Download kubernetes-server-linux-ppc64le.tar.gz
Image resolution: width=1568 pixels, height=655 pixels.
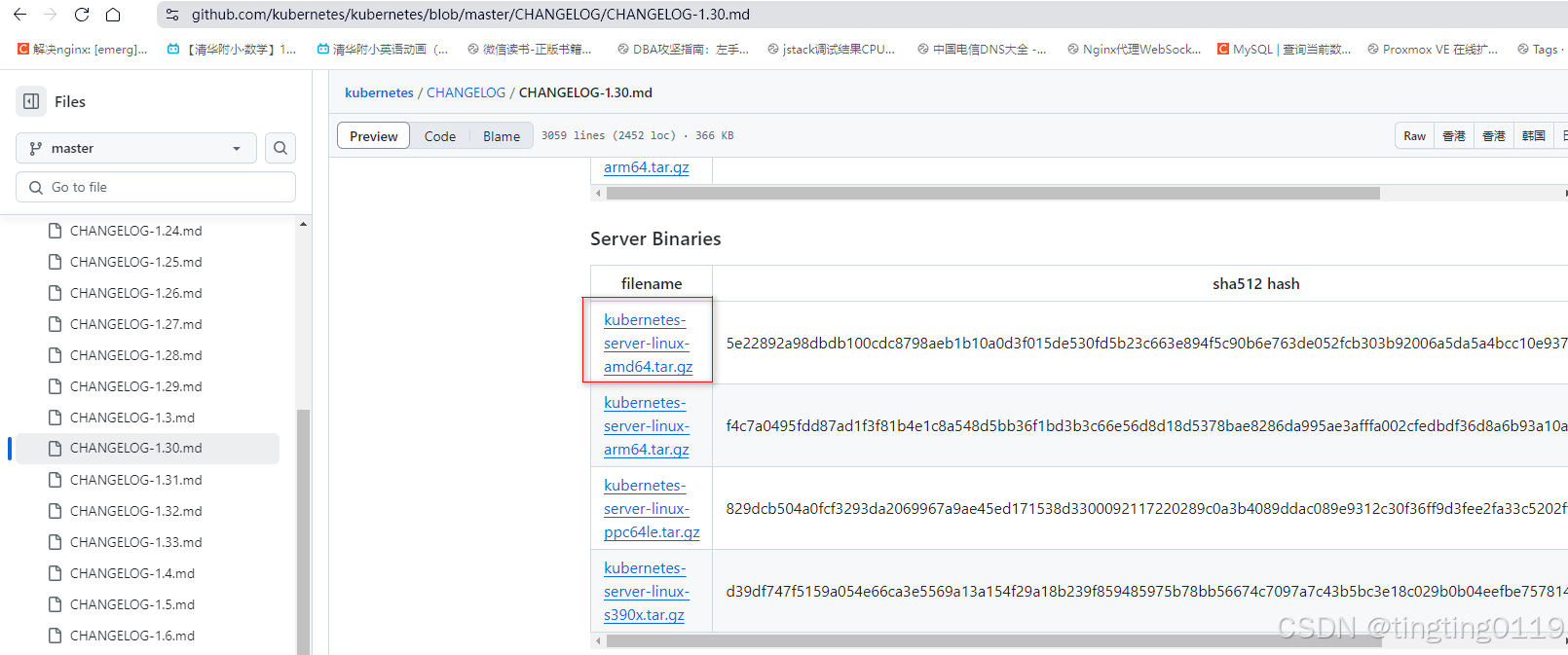[x=652, y=508]
